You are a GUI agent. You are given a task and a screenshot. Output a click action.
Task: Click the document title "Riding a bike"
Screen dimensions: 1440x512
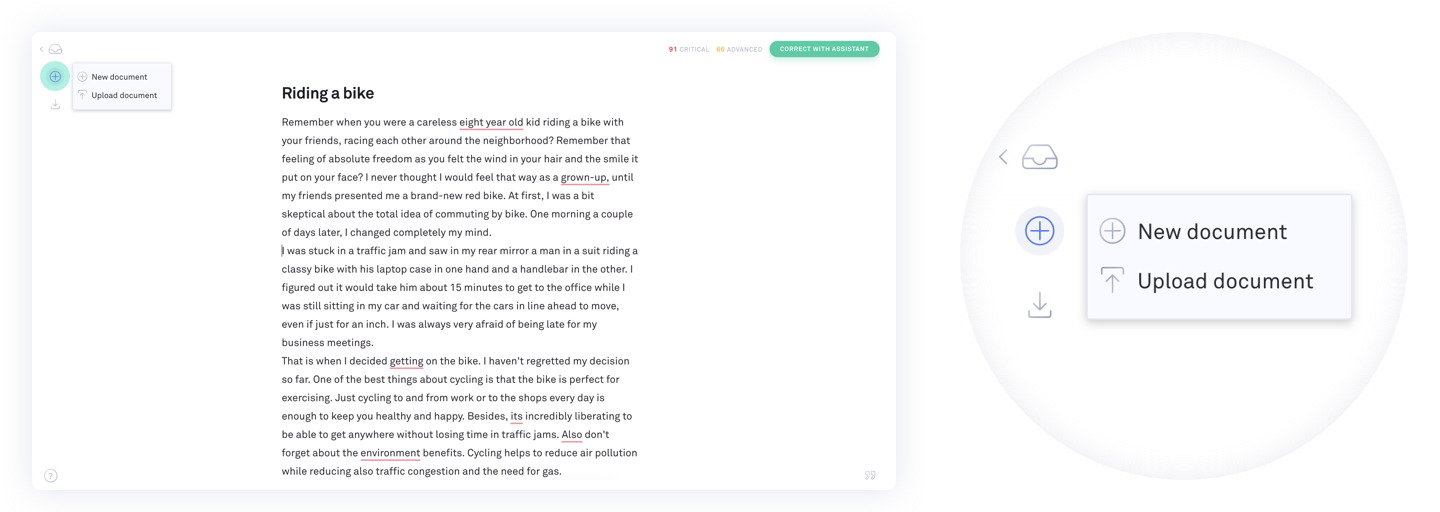(328, 93)
